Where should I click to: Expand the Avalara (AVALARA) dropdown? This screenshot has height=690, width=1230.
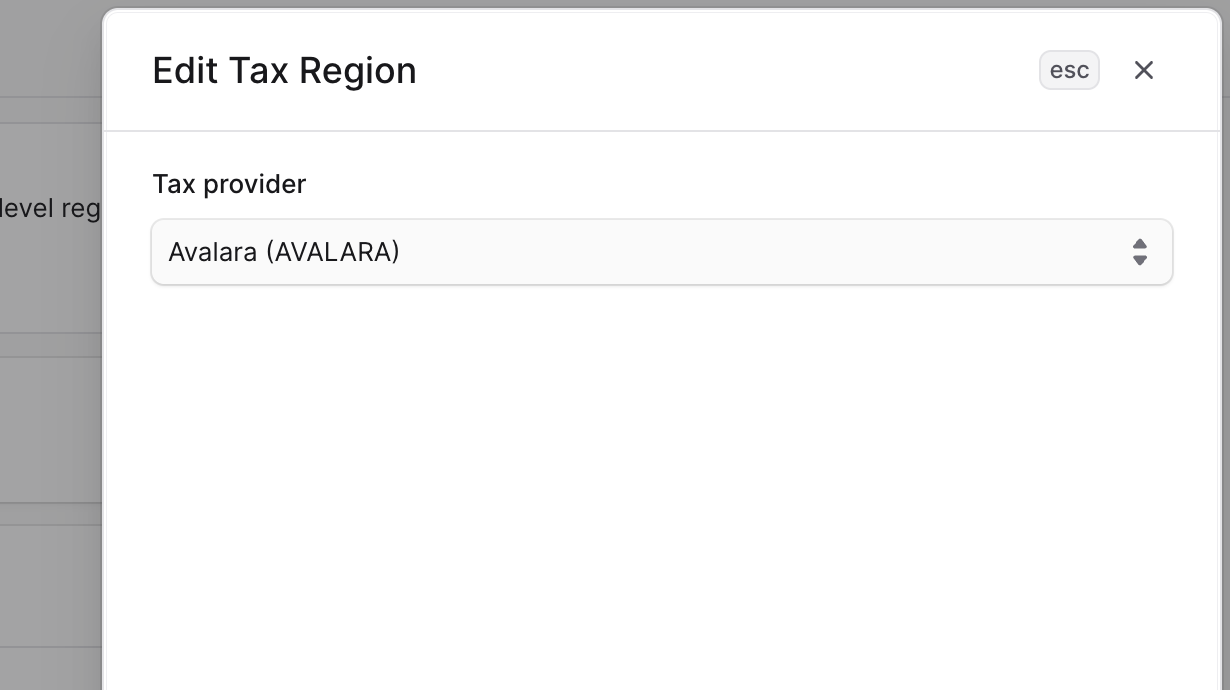click(x=662, y=252)
